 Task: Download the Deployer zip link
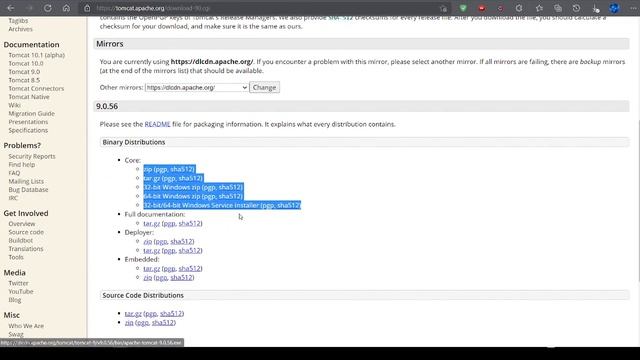[148, 241]
